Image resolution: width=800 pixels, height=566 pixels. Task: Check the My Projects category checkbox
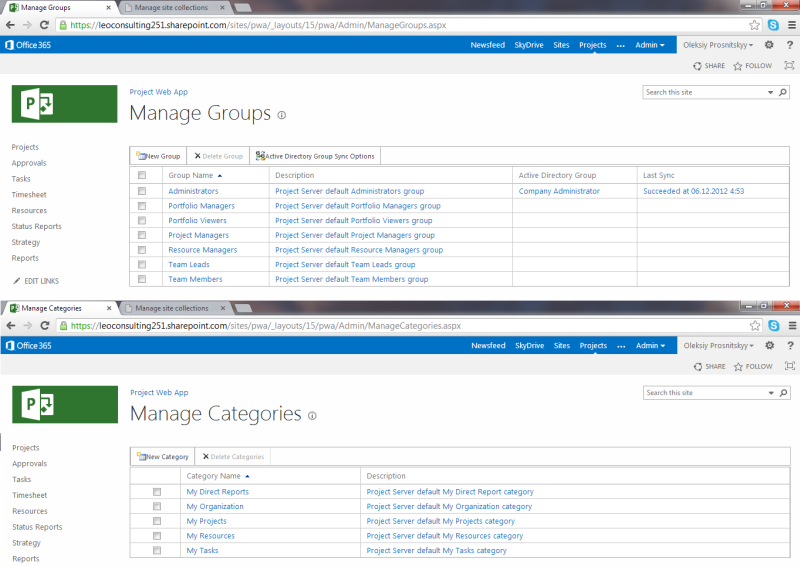tap(157, 521)
